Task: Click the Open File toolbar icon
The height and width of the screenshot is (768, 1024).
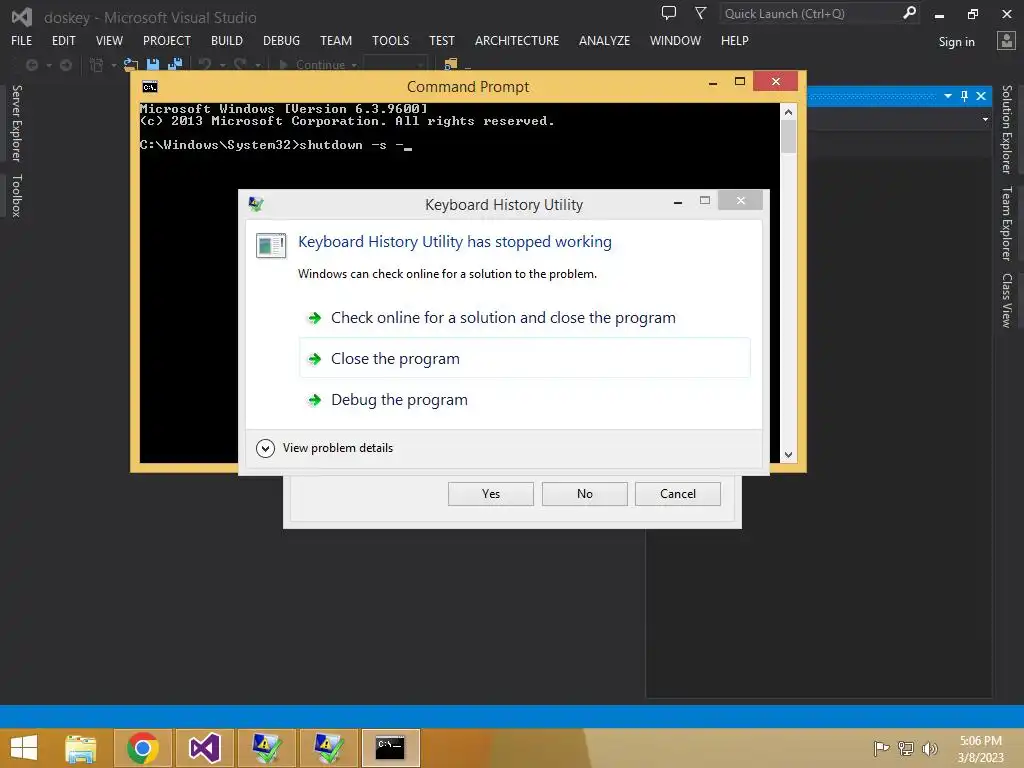Action: 131,65
